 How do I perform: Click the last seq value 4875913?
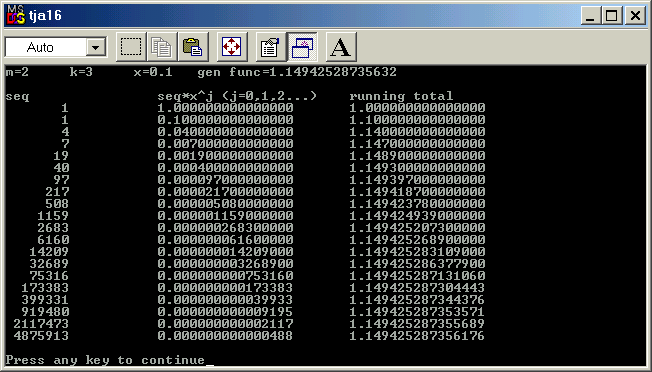(41, 336)
